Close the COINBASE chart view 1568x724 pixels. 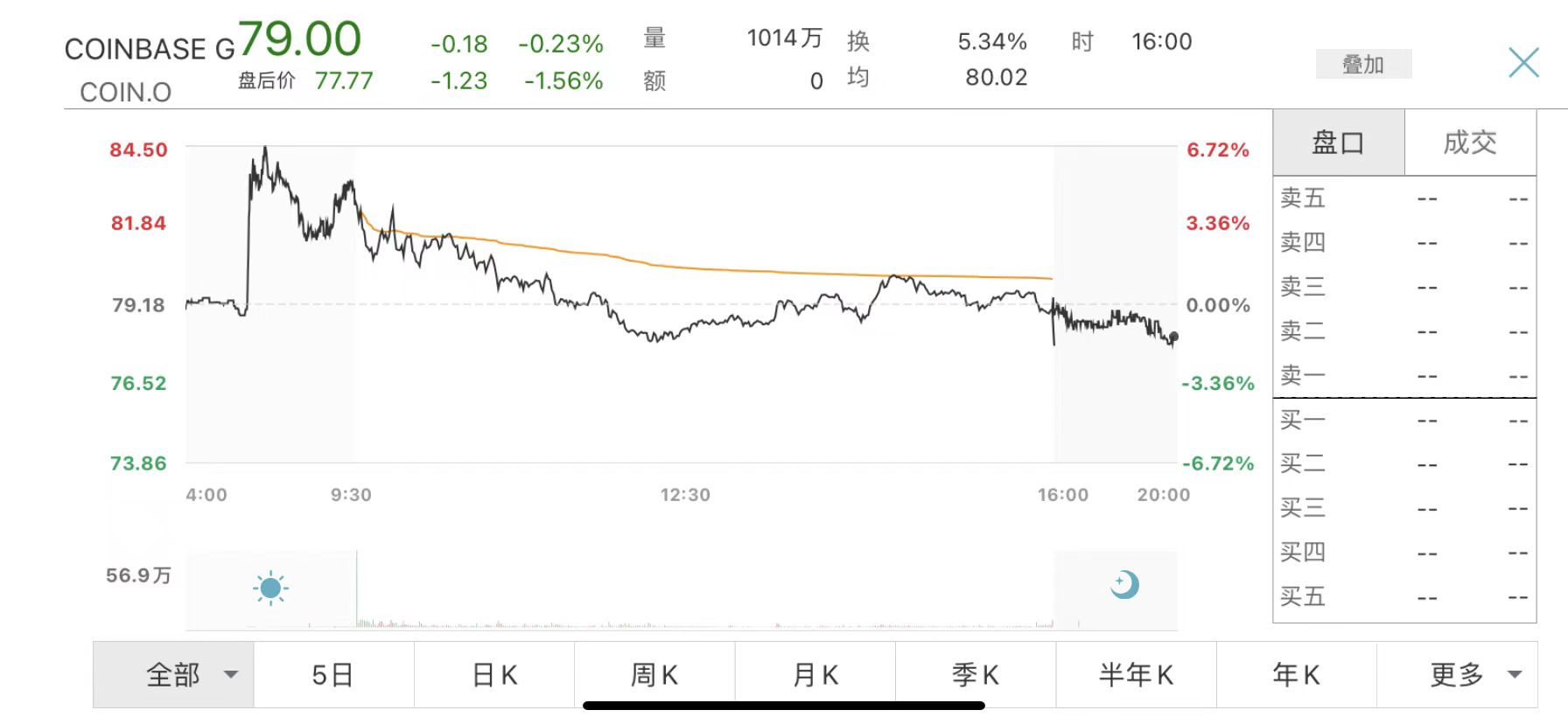(x=1523, y=63)
